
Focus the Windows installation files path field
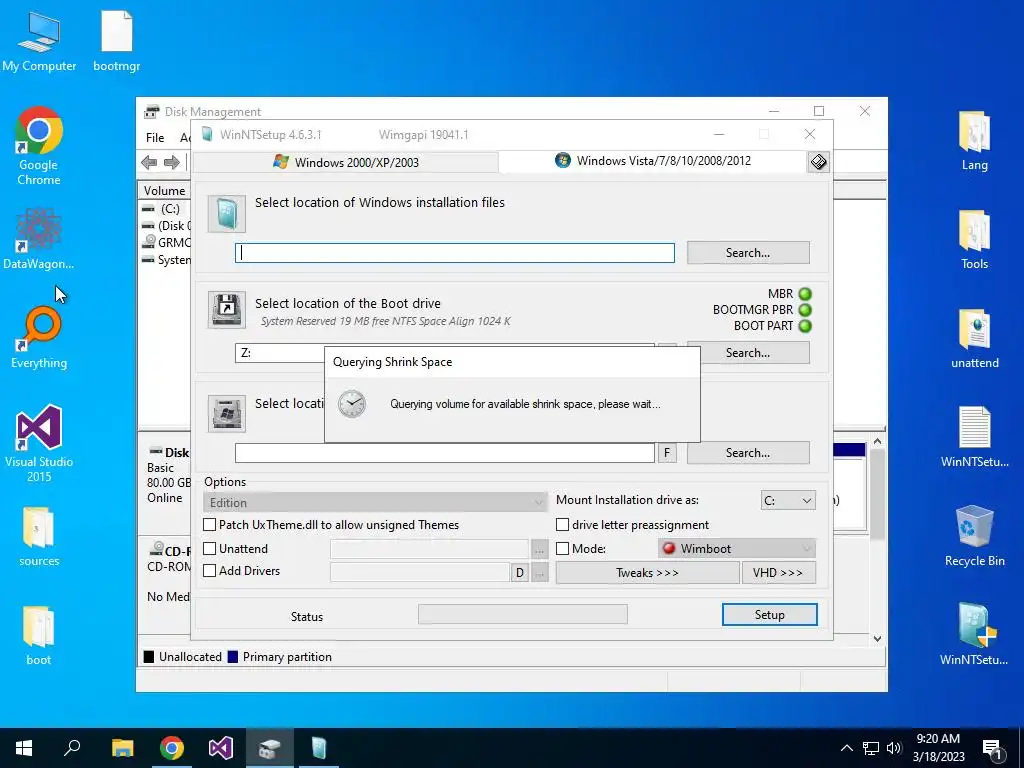click(x=455, y=253)
